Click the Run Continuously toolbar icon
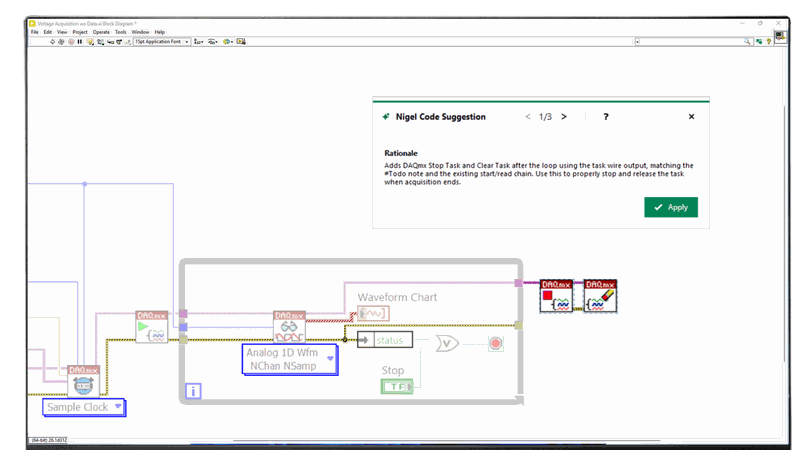 [x=61, y=42]
